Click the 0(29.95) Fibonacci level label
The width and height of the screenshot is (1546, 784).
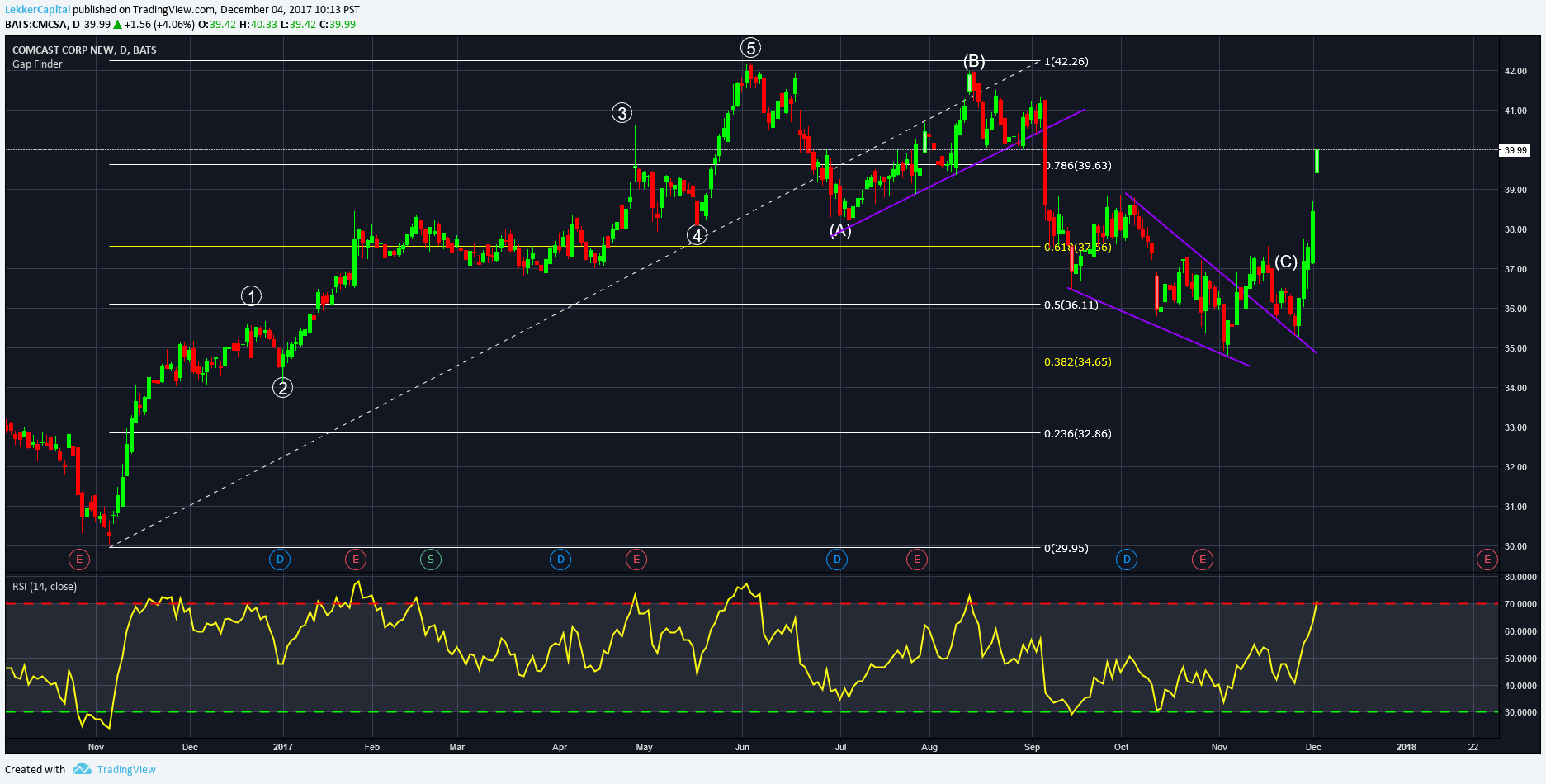[x=1066, y=548]
